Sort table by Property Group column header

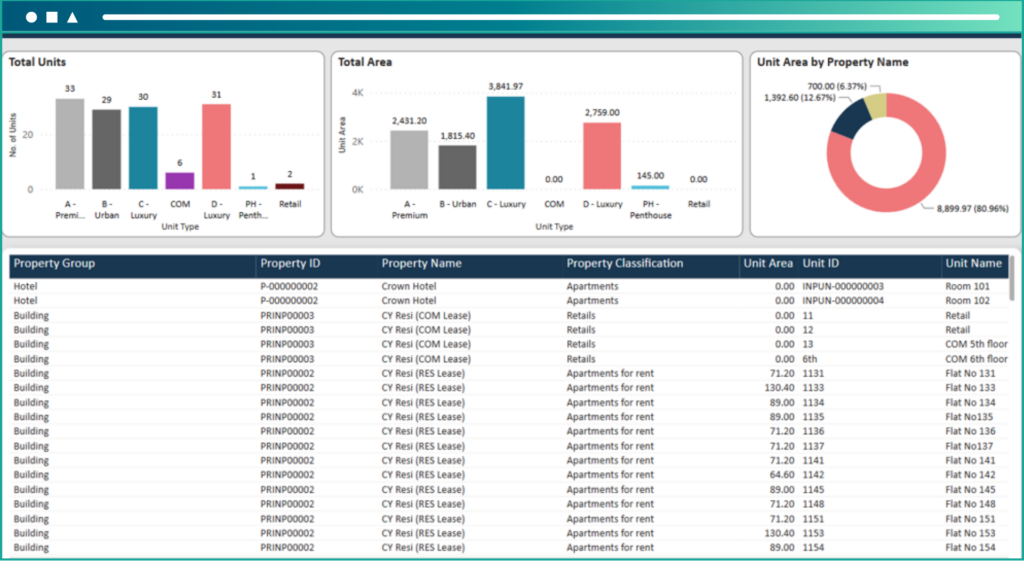pos(54,264)
